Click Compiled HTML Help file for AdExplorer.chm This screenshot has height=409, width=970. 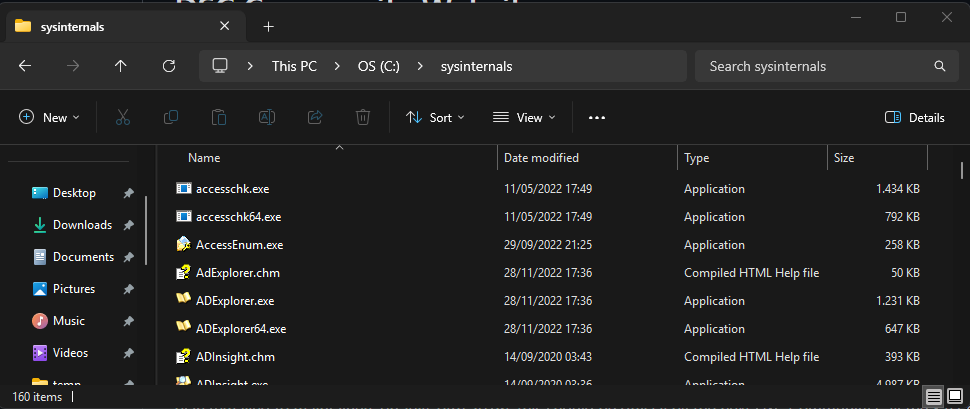click(x=752, y=273)
